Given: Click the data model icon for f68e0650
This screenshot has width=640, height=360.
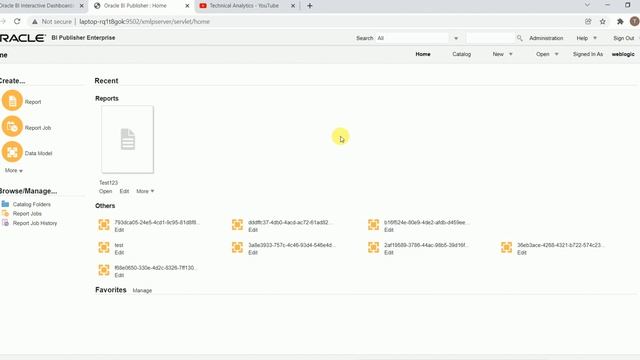Looking at the screenshot, I should click(104, 270).
